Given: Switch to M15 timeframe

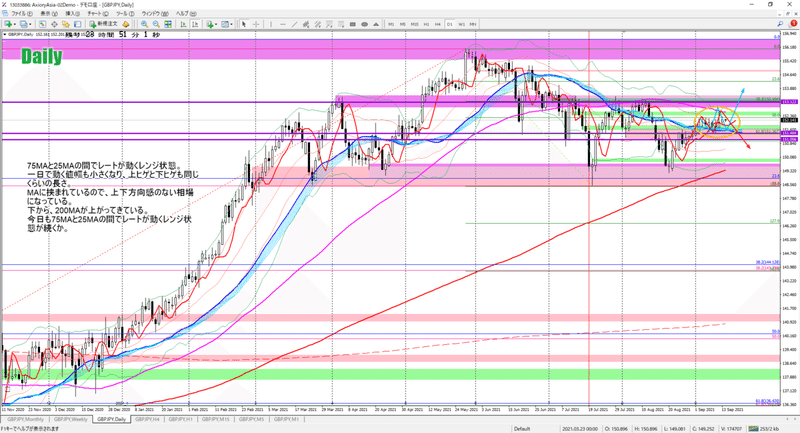Looking at the screenshot, I should pyautogui.click(x=414, y=24).
